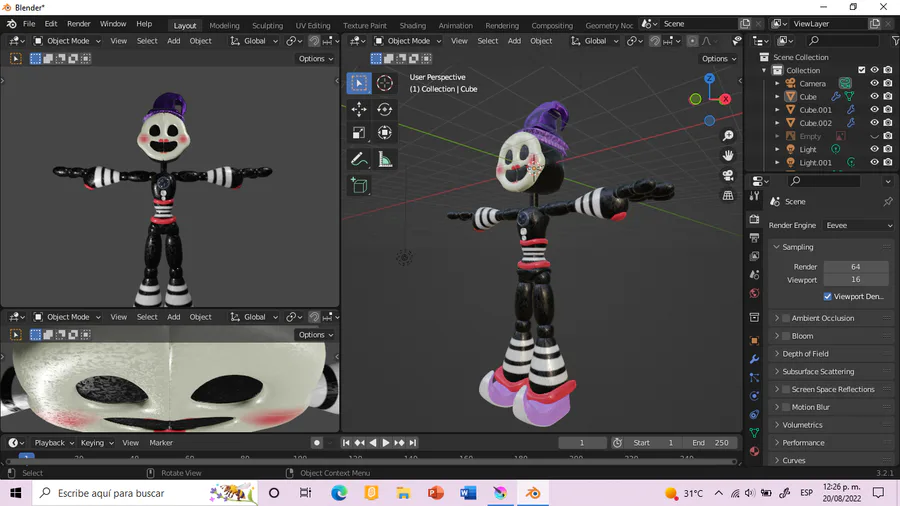Image resolution: width=900 pixels, height=506 pixels.
Task: Open the File menu
Action: click(29, 24)
